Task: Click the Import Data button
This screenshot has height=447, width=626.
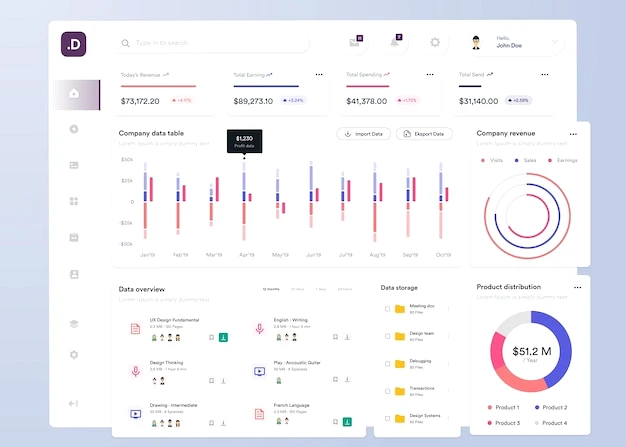Action: click(364, 134)
